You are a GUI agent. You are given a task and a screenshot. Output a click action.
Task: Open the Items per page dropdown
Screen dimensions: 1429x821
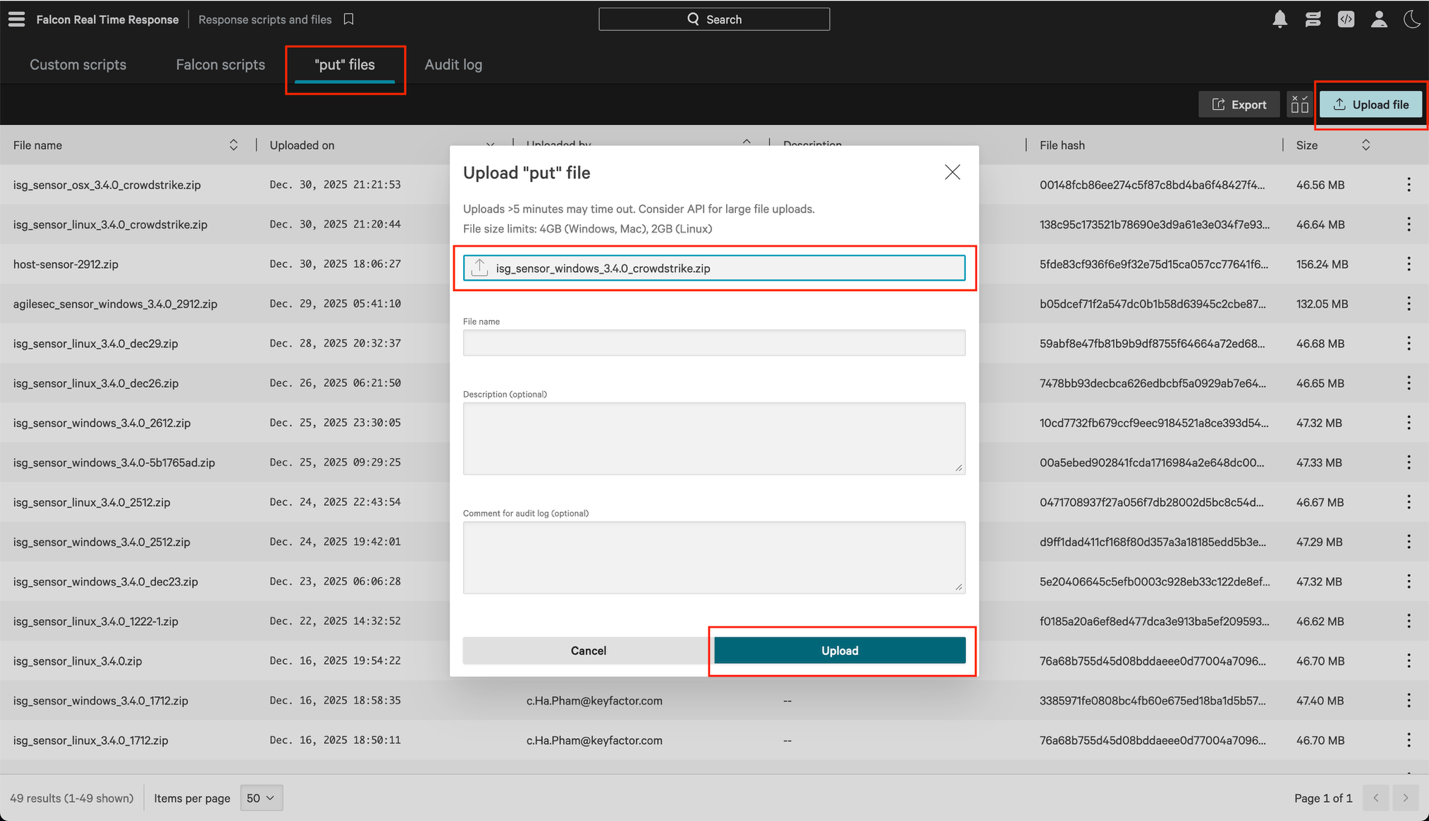coord(260,798)
